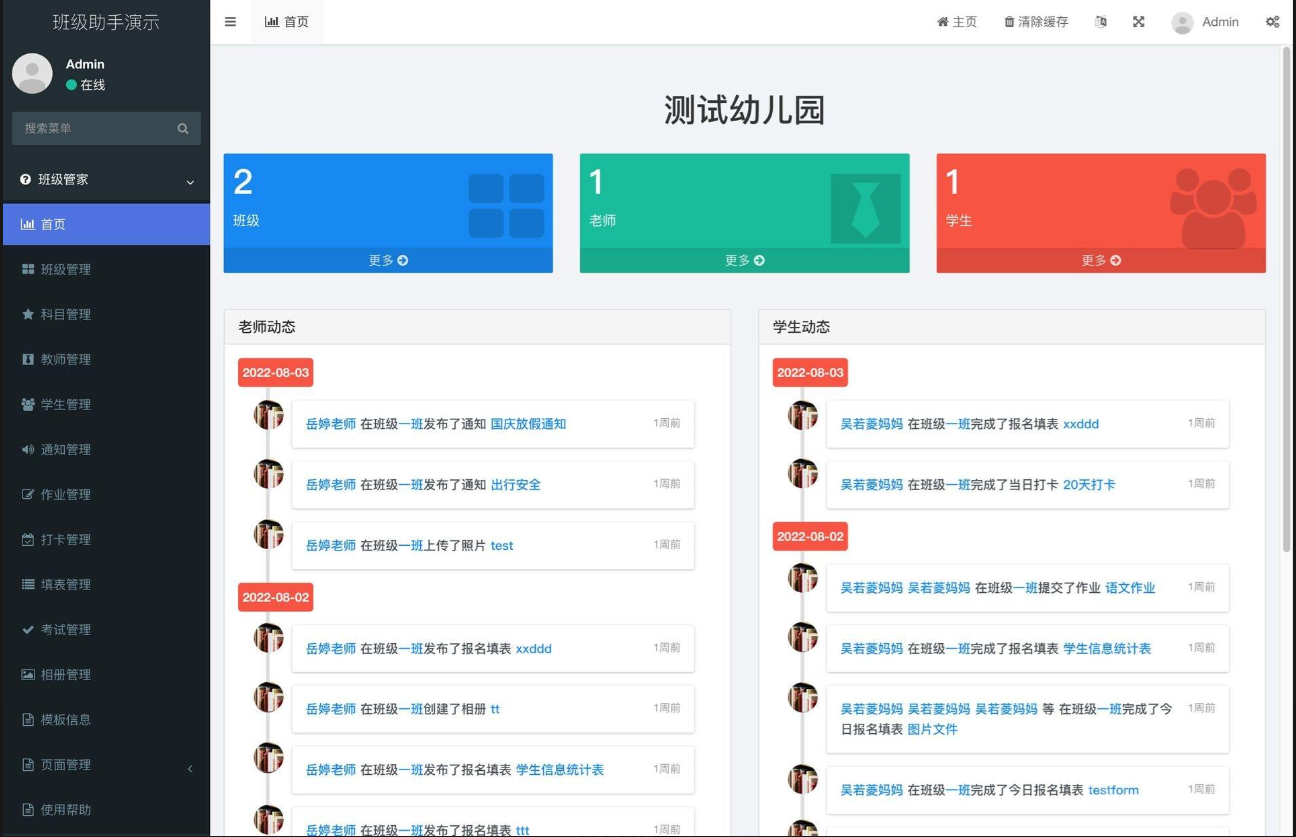The width and height of the screenshot is (1296, 837).
Task: Click the 打卡管理 calendar icon
Action: coord(27,539)
